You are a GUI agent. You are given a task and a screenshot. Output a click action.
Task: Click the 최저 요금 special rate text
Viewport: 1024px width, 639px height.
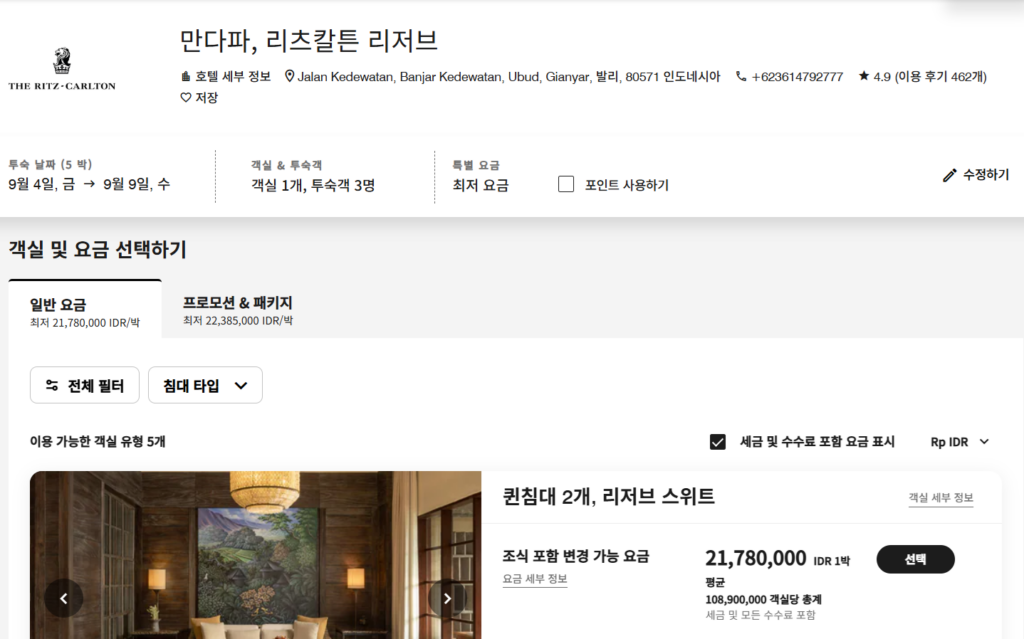[481, 185]
